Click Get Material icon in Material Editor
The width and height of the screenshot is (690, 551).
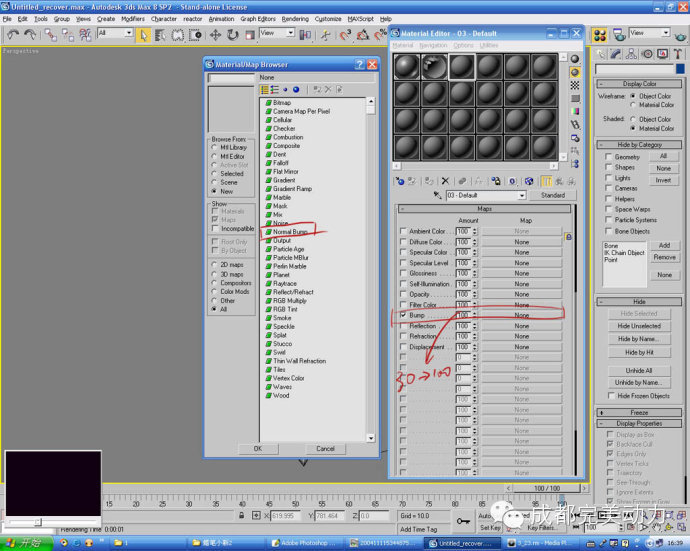400,181
